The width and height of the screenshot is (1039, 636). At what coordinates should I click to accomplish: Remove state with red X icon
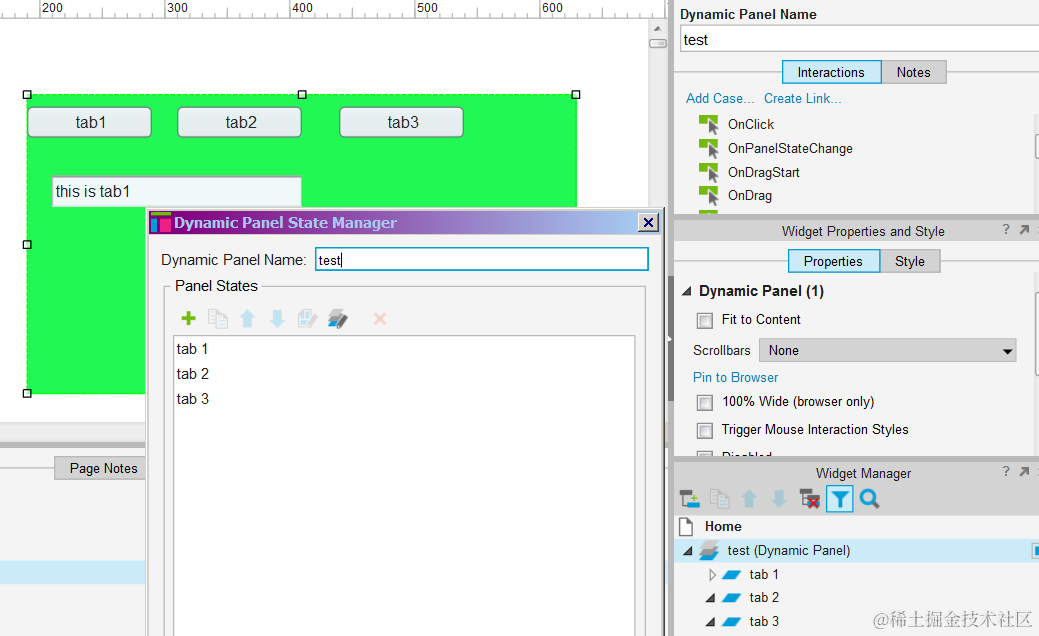[x=380, y=319]
